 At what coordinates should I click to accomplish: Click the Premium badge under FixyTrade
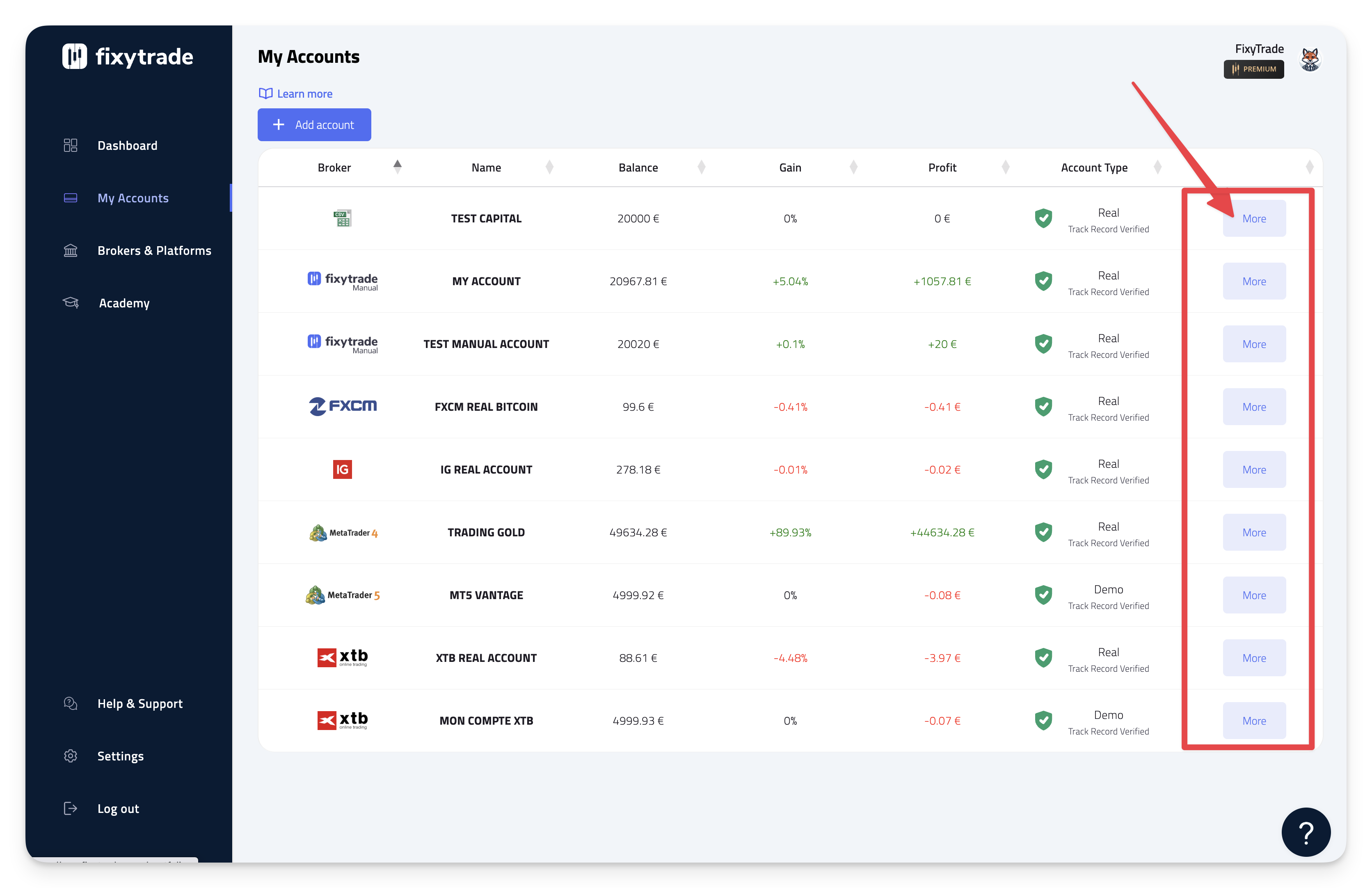coord(1253,69)
